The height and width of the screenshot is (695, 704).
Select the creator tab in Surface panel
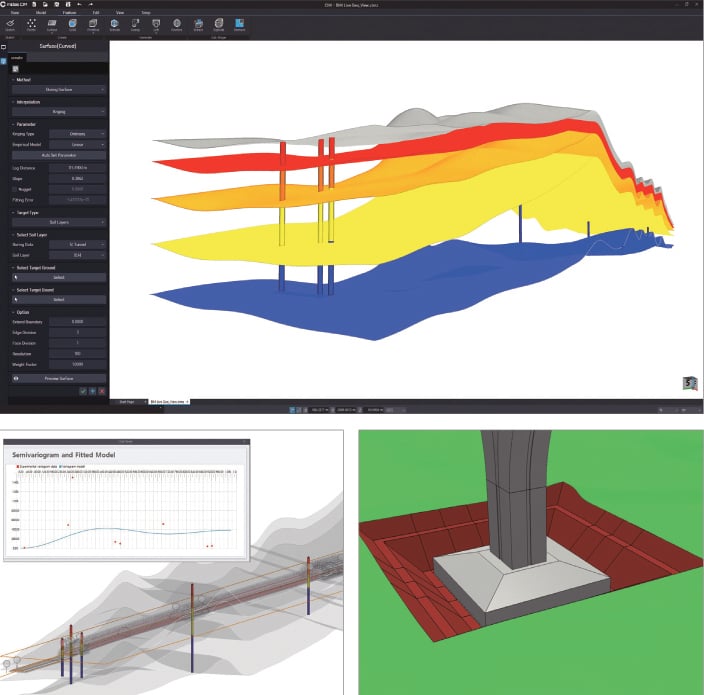(x=17, y=58)
